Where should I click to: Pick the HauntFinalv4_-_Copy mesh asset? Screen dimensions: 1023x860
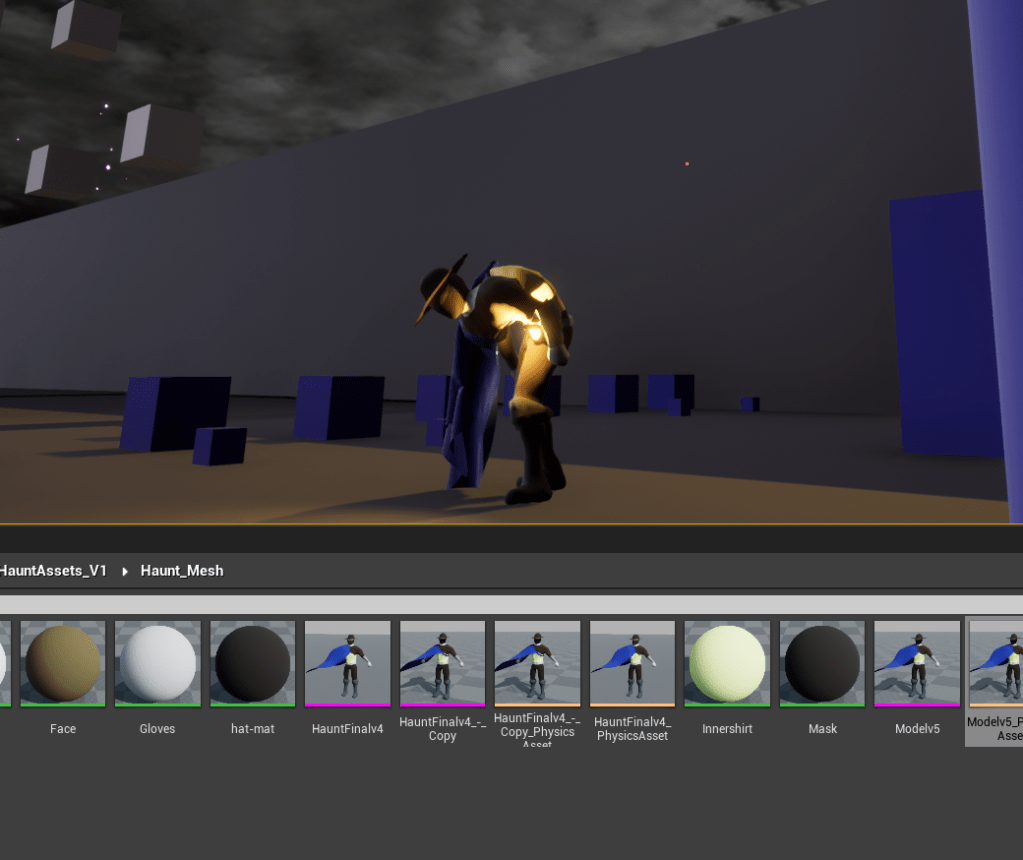pos(442,663)
